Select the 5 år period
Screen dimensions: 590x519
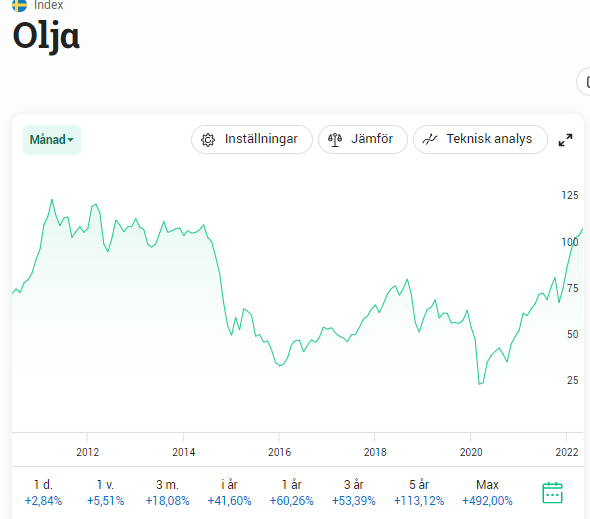pos(419,493)
